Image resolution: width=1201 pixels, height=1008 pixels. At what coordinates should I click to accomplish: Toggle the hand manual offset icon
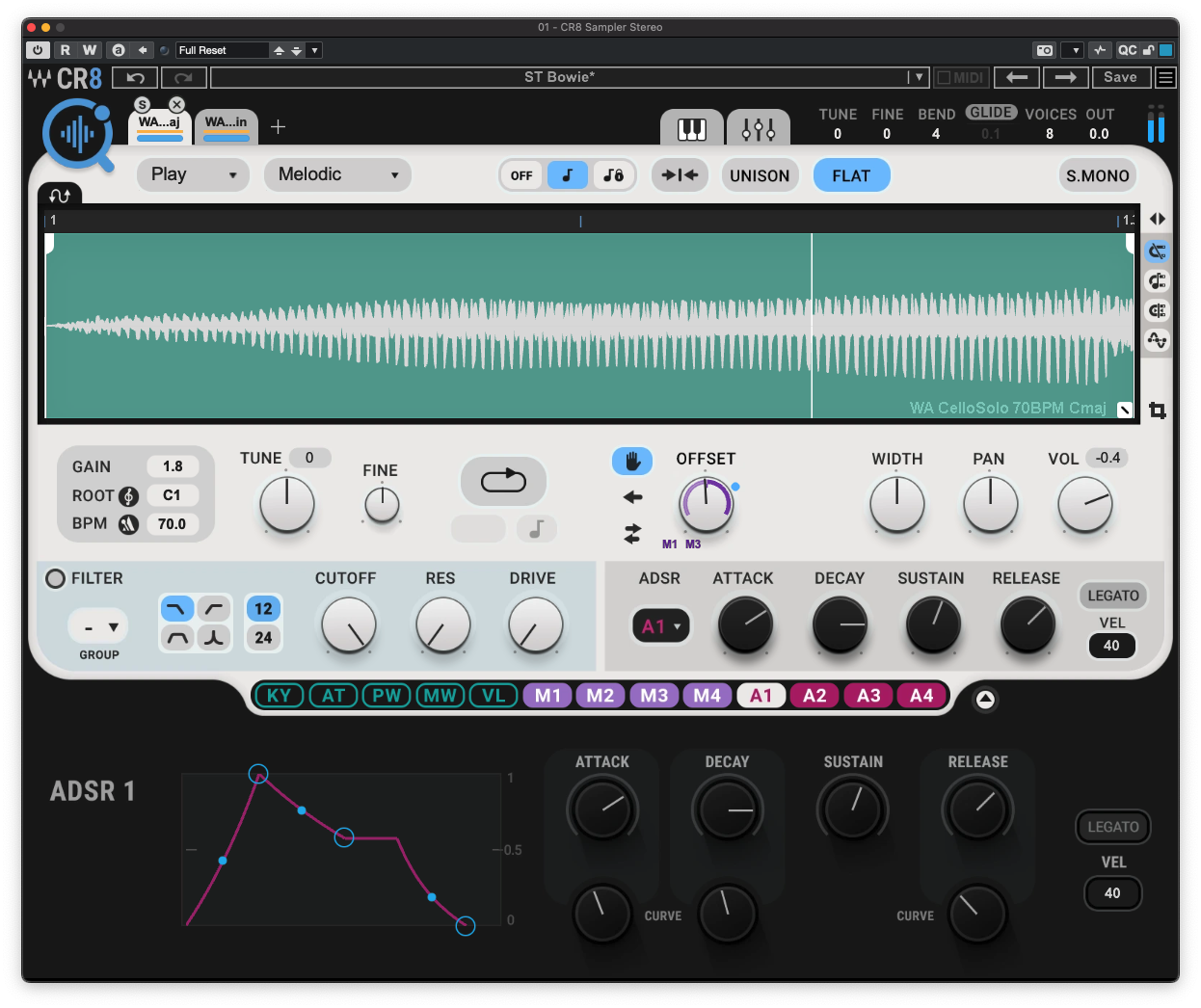pyautogui.click(x=632, y=461)
